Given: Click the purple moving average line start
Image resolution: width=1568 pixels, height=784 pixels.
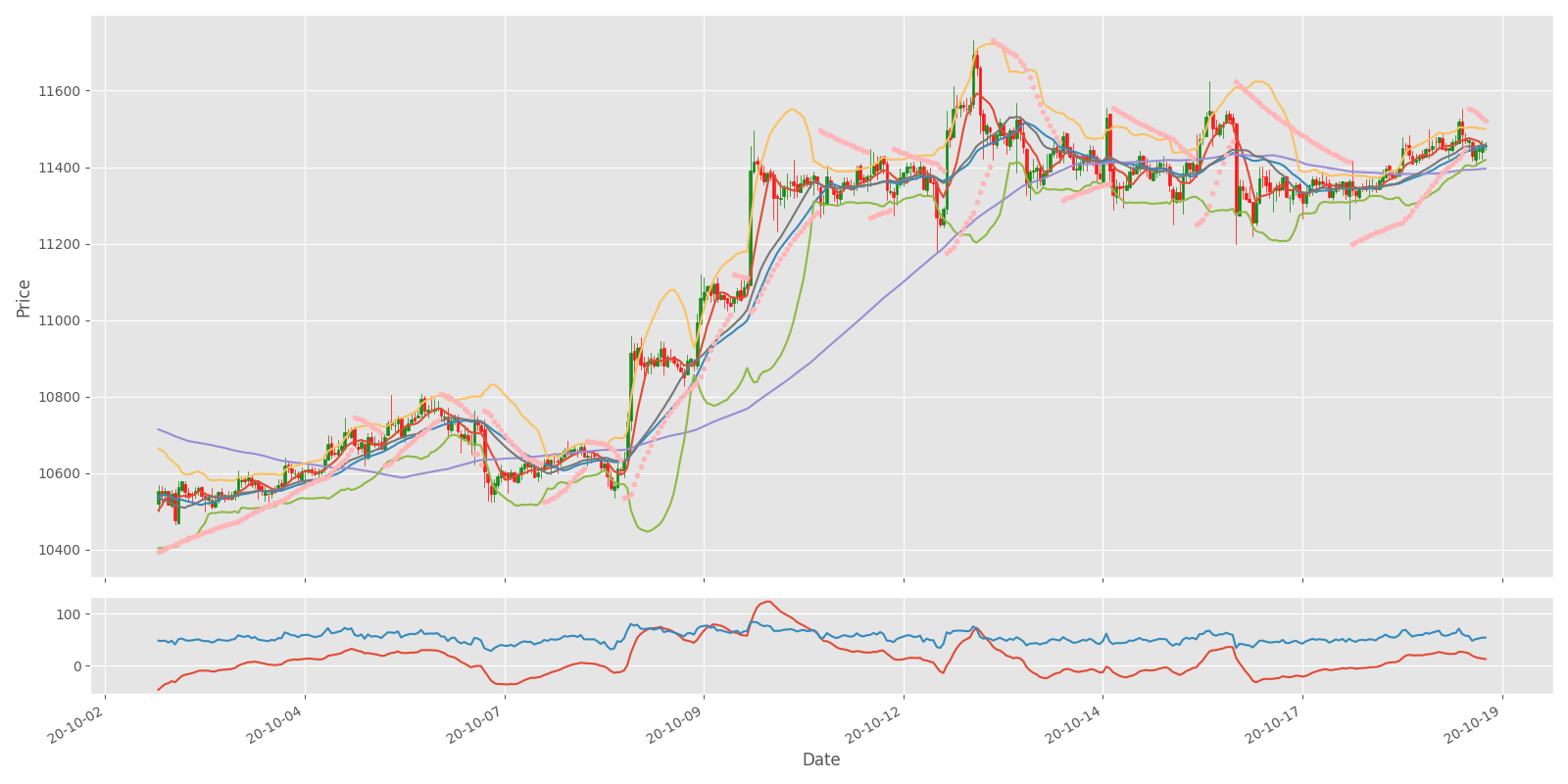Looking at the screenshot, I should pyautogui.click(x=159, y=429).
